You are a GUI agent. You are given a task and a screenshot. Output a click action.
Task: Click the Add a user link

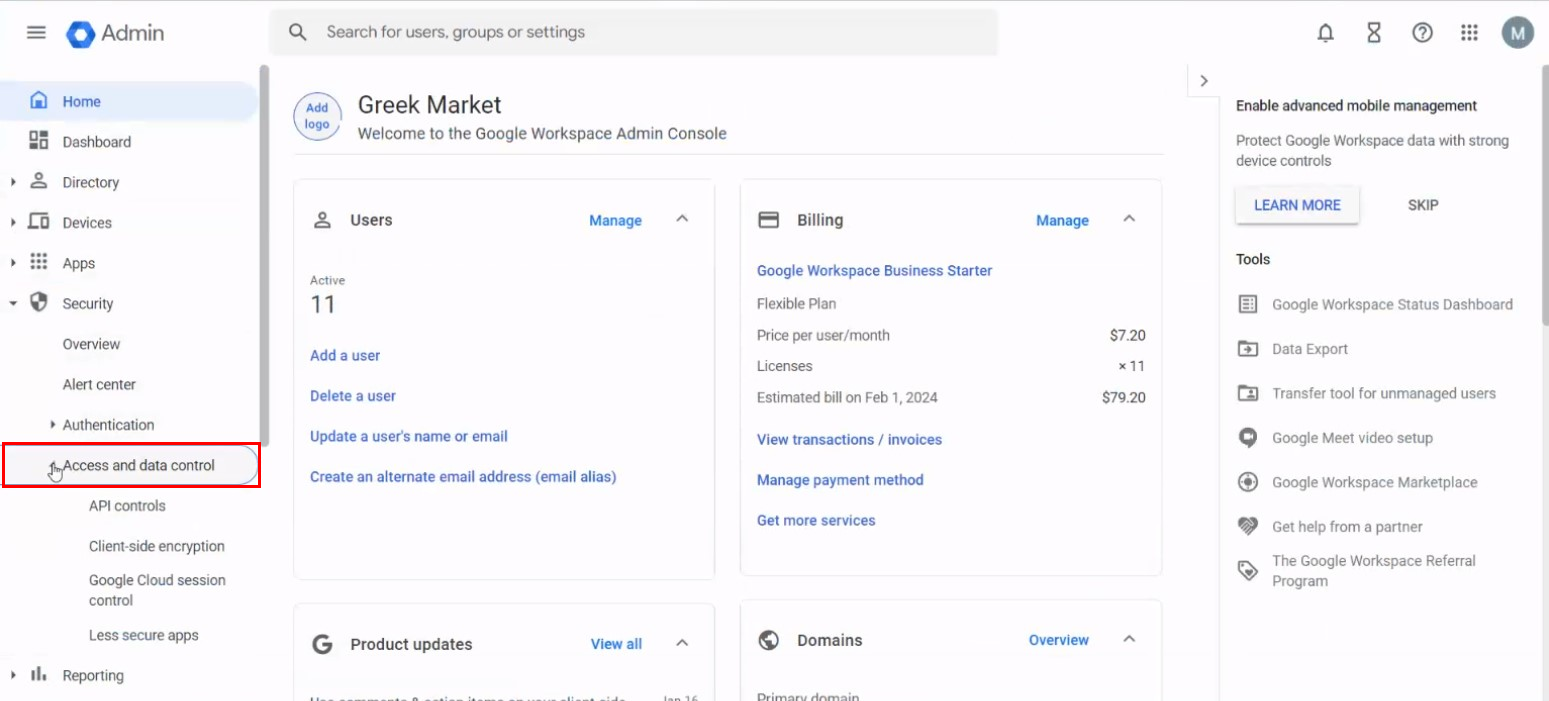(345, 356)
